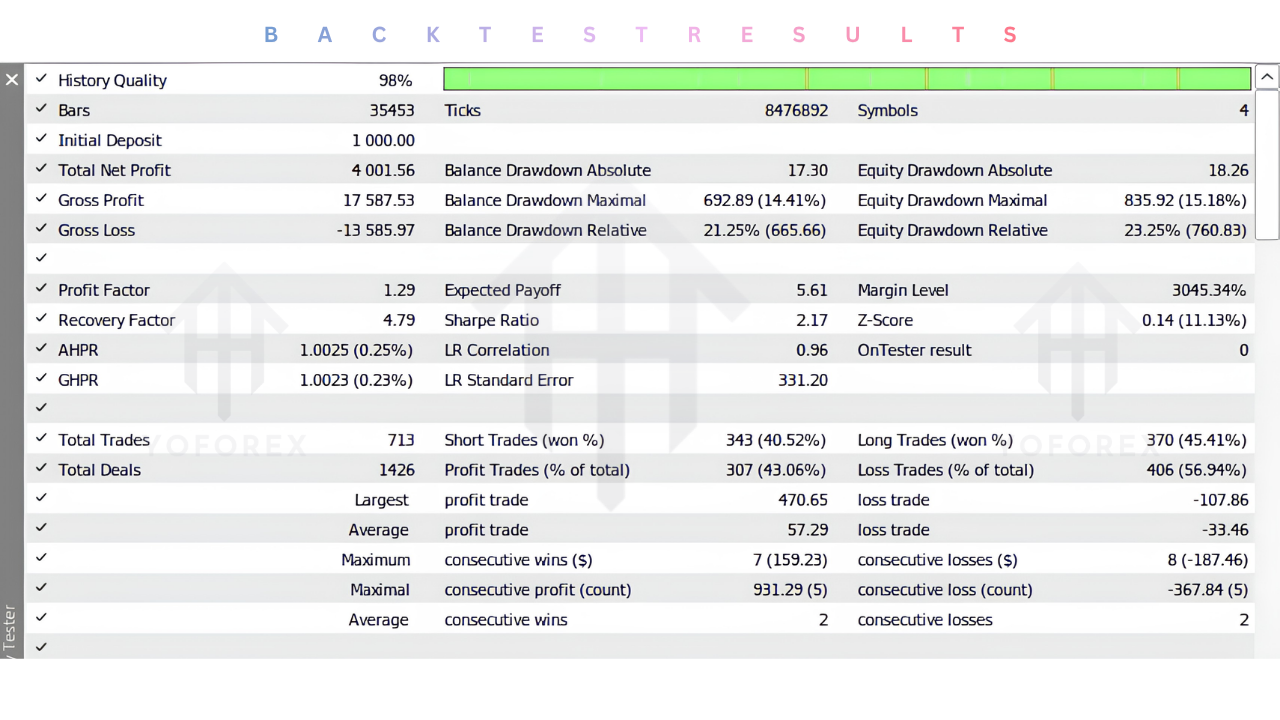The image size is (1280, 720).
Task: Click Equity Drawdown Maximal label
Action: coord(952,200)
